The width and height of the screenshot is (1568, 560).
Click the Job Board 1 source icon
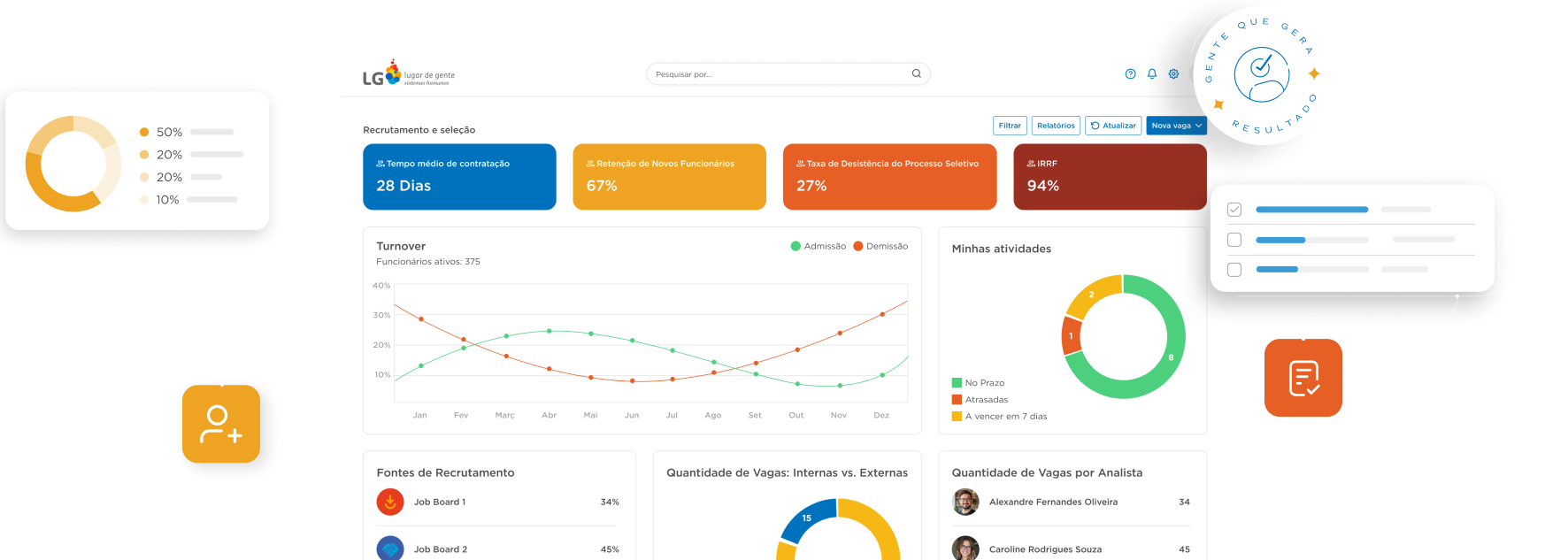tap(390, 502)
